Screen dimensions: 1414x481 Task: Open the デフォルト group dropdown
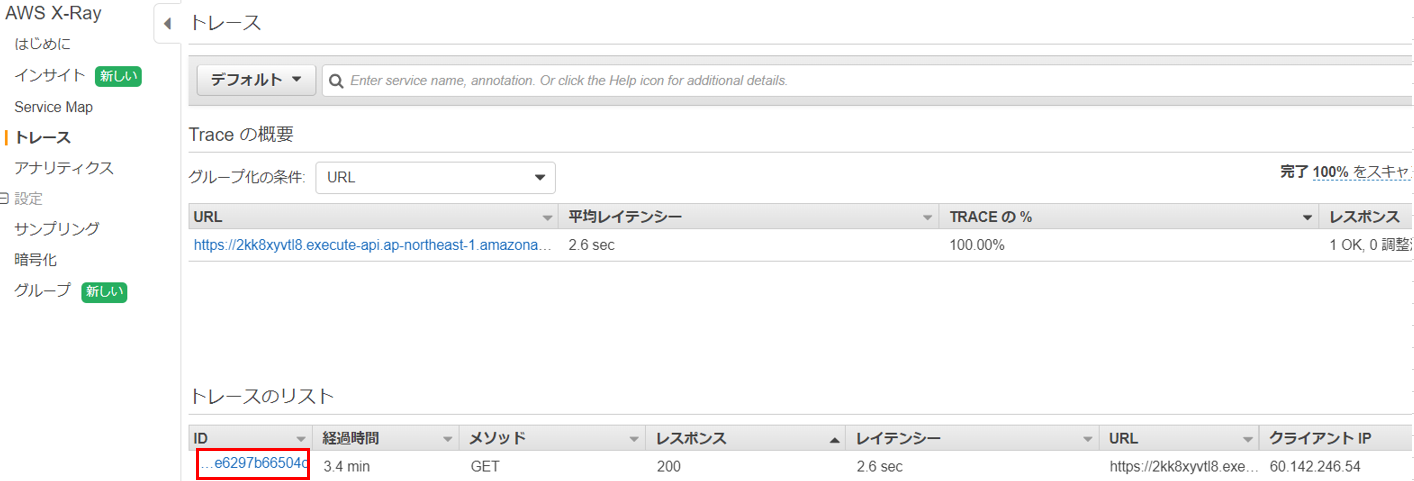pyautogui.click(x=256, y=80)
